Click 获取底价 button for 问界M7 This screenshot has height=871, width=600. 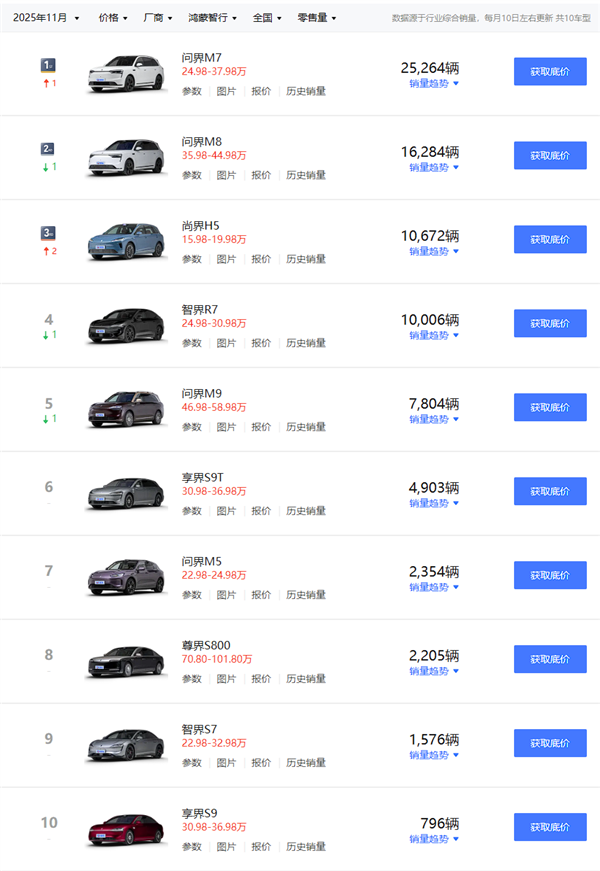pyautogui.click(x=549, y=71)
